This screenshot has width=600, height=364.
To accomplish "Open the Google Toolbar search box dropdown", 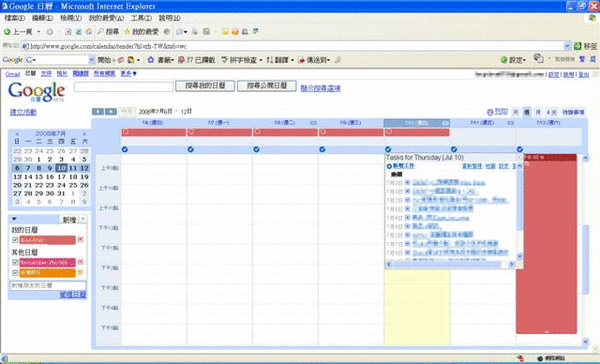I will (91, 60).
